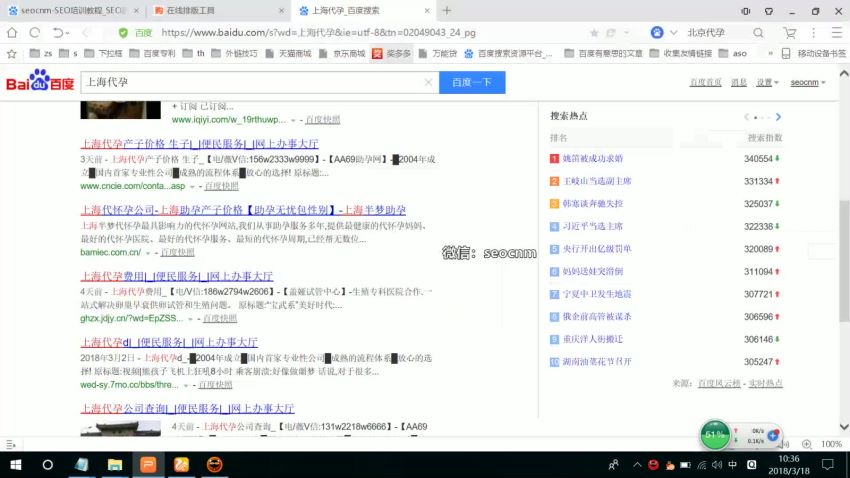Viewport: 850px width, 478px height.
Task: Clear the Baidu search box with X
Action: (428, 82)
